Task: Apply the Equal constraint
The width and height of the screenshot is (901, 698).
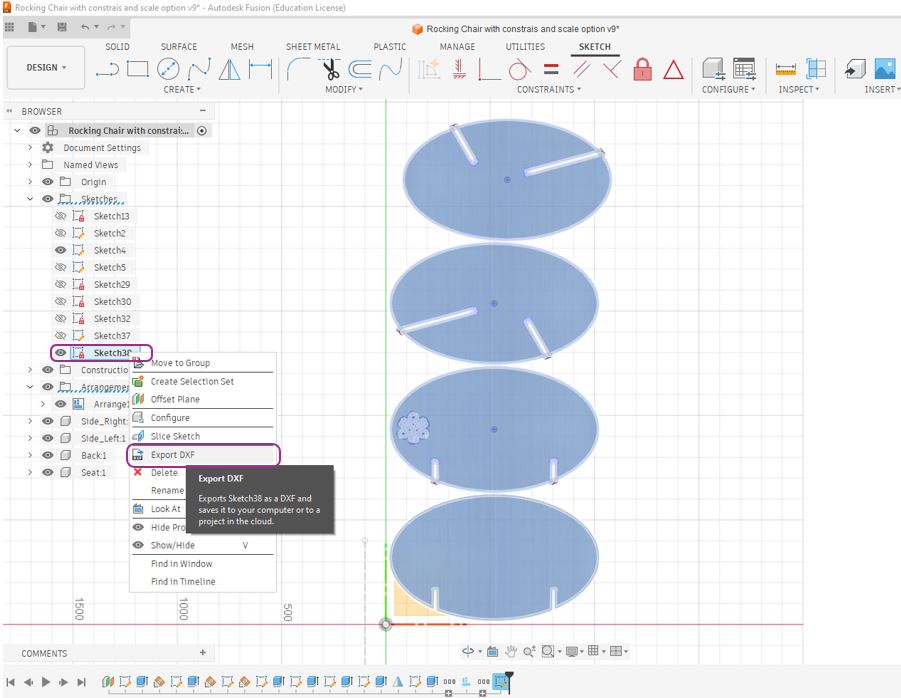Action: tap(551, 70)
